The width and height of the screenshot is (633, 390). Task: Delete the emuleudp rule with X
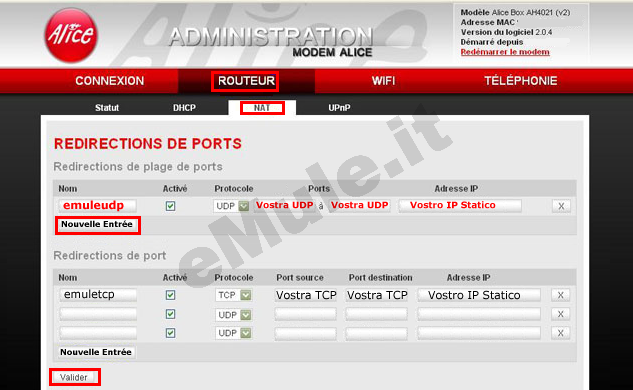click(561, 206)
